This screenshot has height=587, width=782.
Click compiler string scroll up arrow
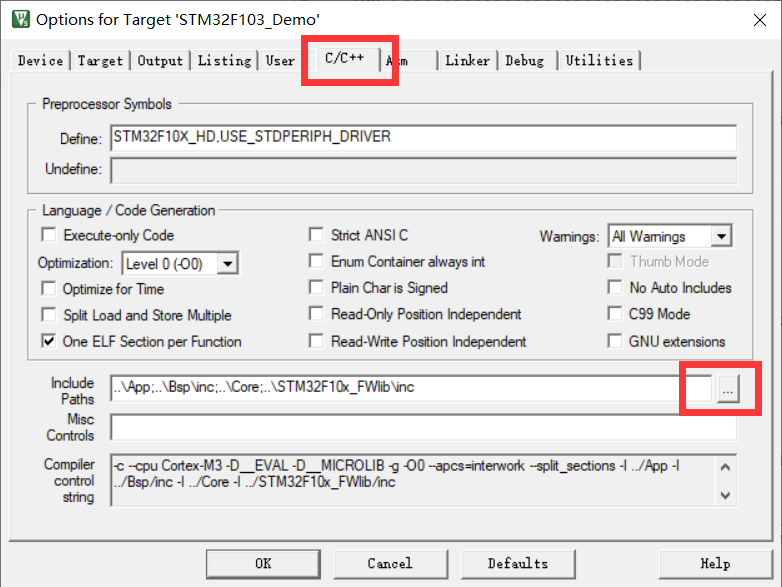(726, 467)
